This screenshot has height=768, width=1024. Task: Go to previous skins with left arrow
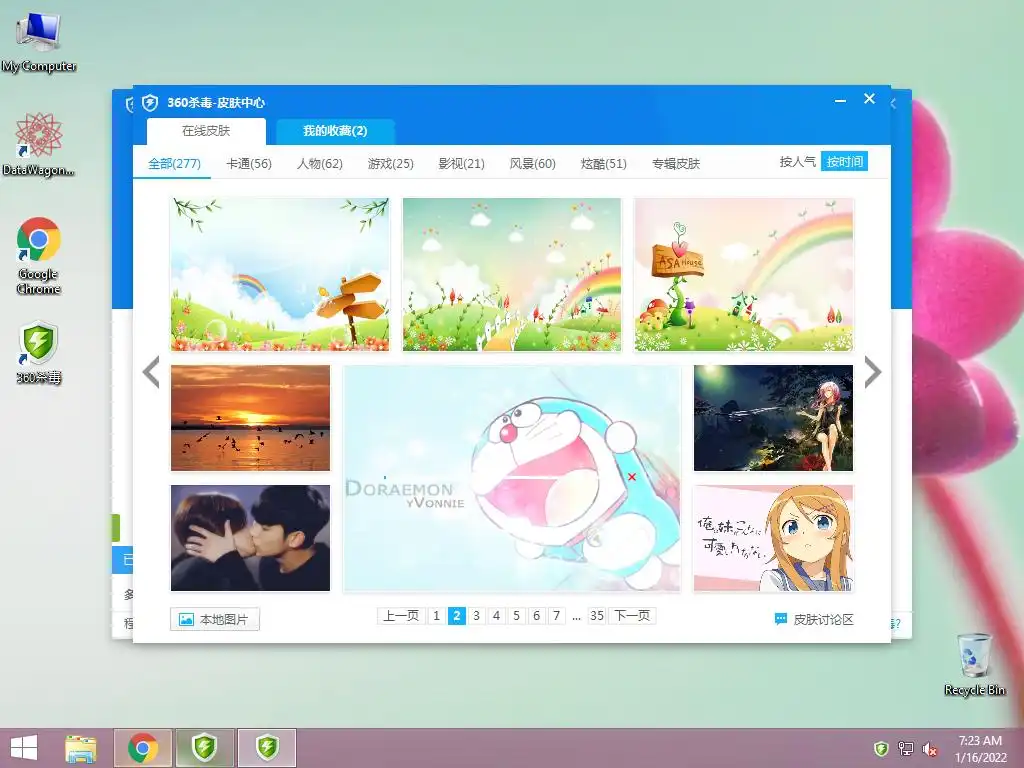[151, 372]
